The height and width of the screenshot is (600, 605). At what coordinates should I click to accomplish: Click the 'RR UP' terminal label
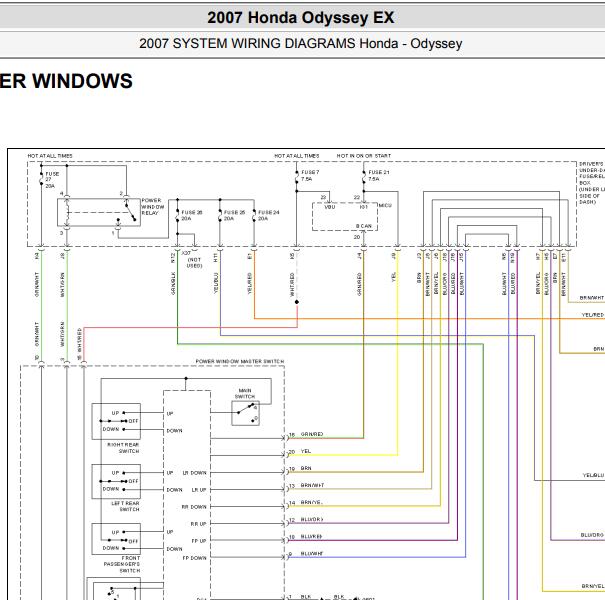coord(198,524)
